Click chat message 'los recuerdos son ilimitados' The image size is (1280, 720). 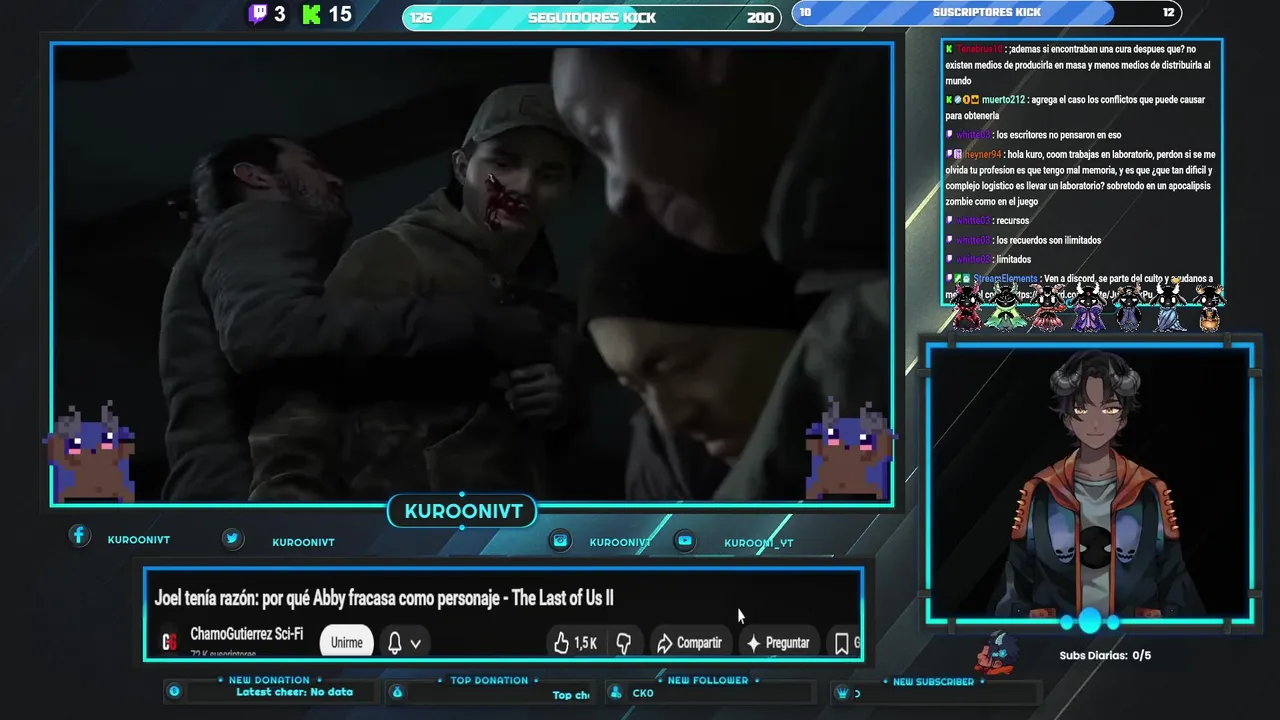coord(1047,240)
